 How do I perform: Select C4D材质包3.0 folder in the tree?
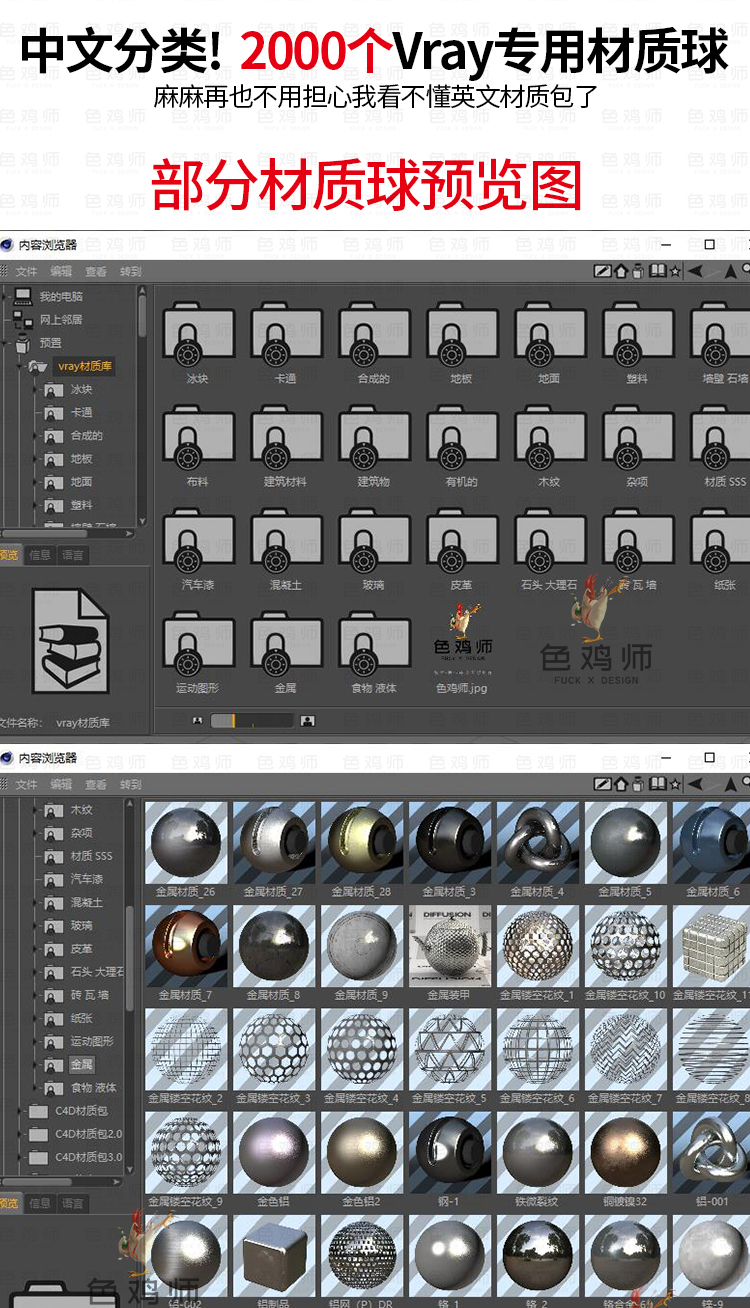pyautogui.click(x=88, y=1157)
